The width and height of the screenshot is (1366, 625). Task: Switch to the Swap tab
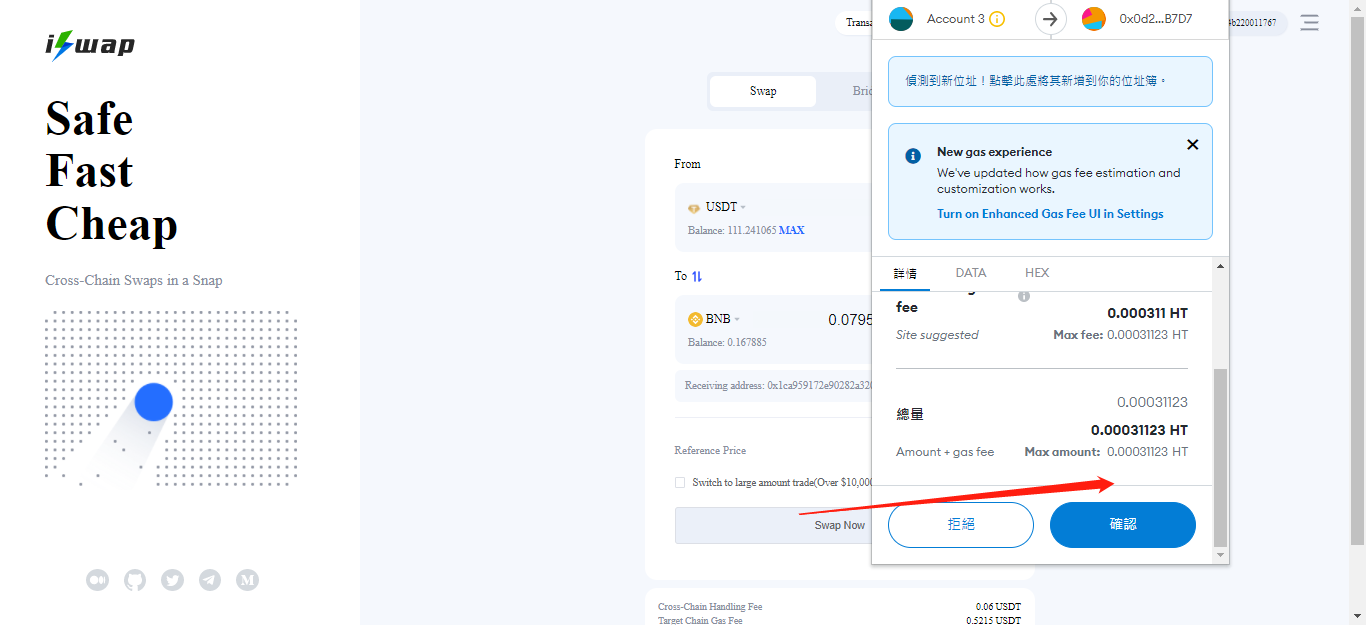coord(763,91)
